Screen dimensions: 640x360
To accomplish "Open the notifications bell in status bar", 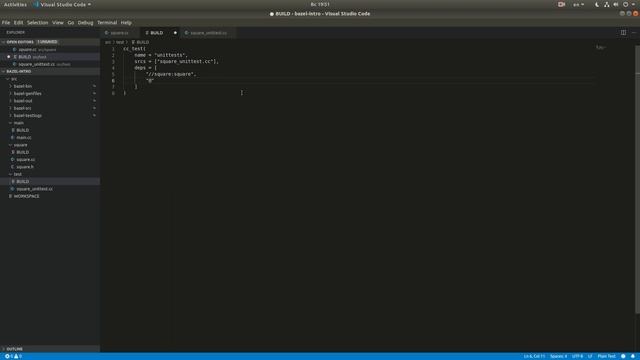I will [633, 356].
